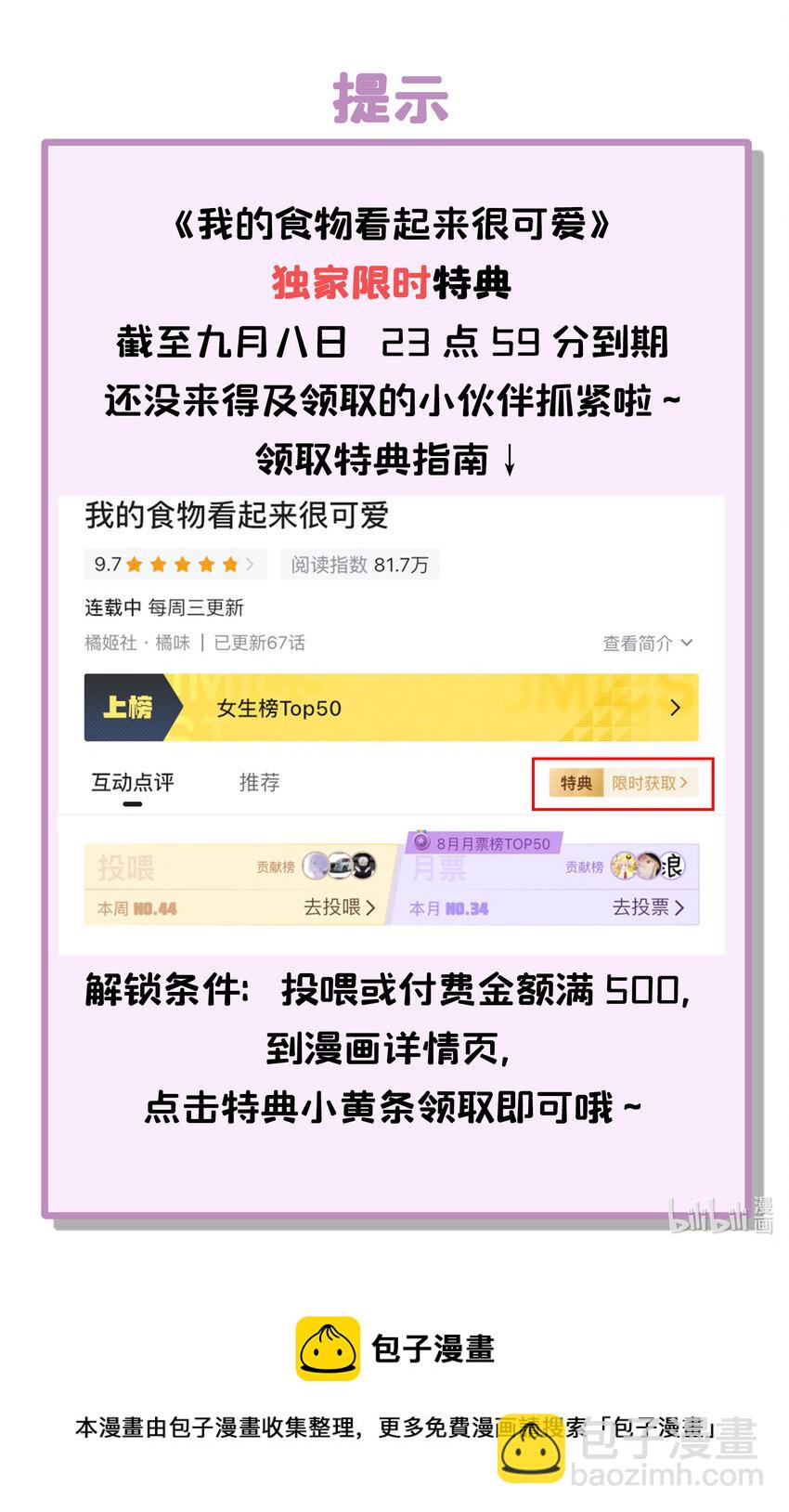Click the 包子漫畫 bun logo icon
This screenshot has height=1512, width=789.
328,1348
